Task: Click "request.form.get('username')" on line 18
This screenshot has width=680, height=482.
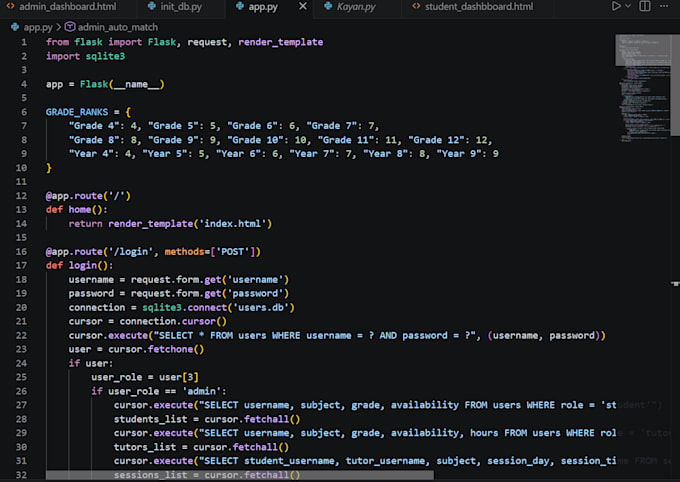Action: click(210, 279)
